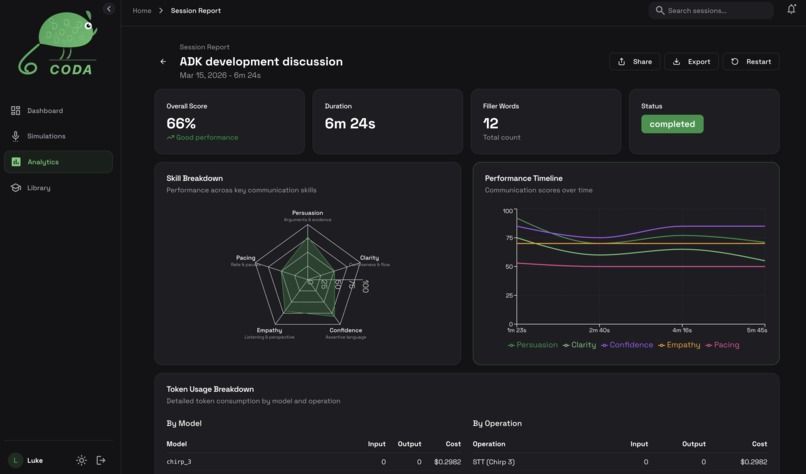
Task: Click the Analytics bar chart icon
Action: (16, 162)
